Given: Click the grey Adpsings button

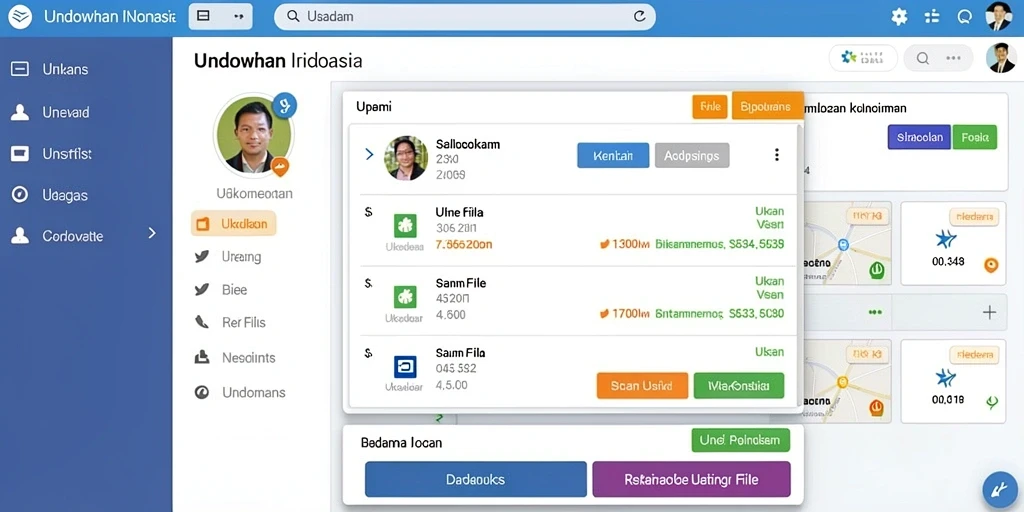Looking at the screenshot, I should tap(692, 155).
